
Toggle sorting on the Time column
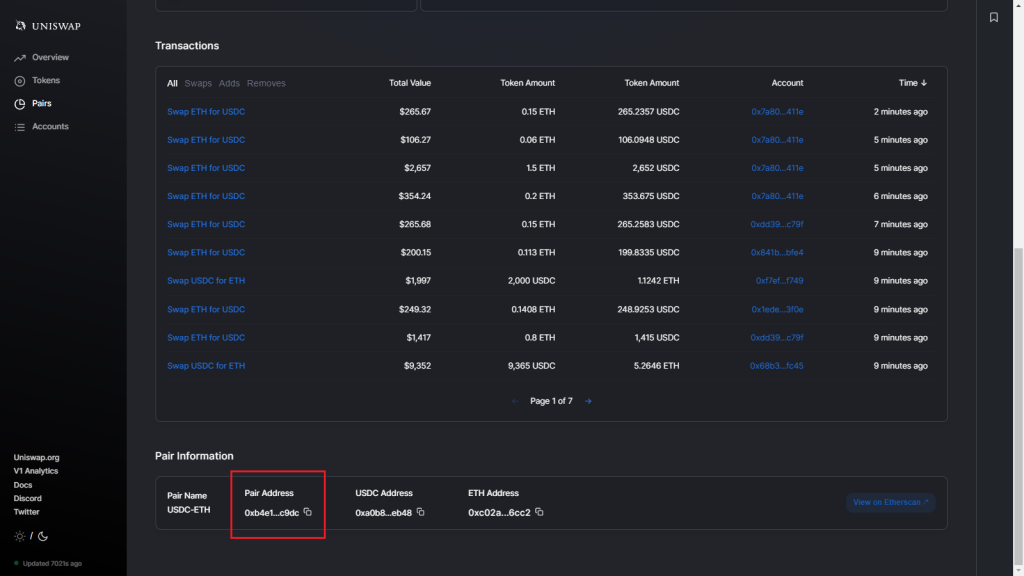coord(912,83)
